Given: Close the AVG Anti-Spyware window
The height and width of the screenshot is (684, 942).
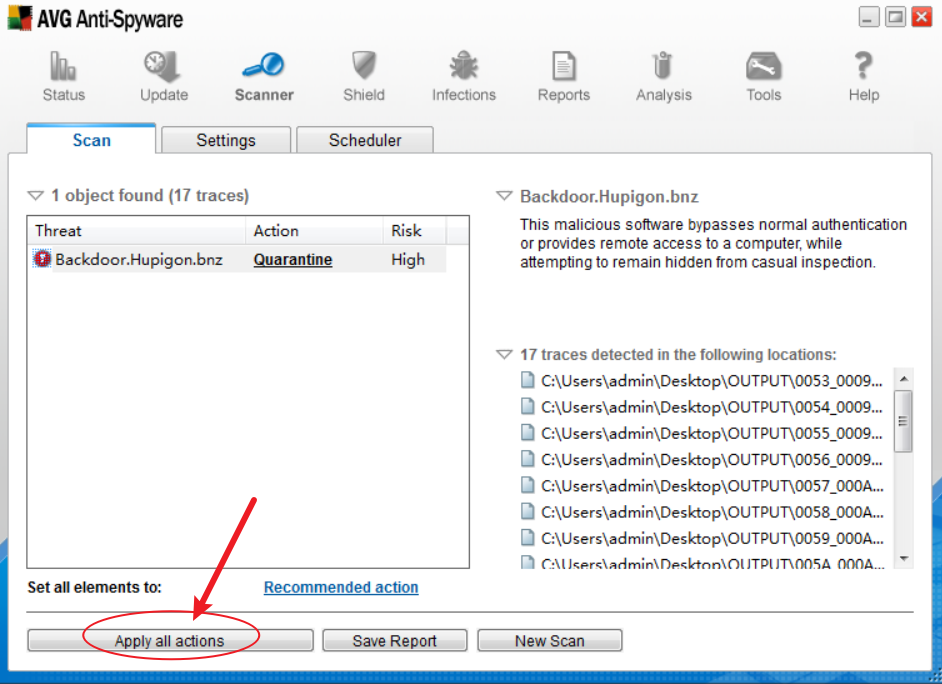Looking at the screenshot, I should 922,17.
